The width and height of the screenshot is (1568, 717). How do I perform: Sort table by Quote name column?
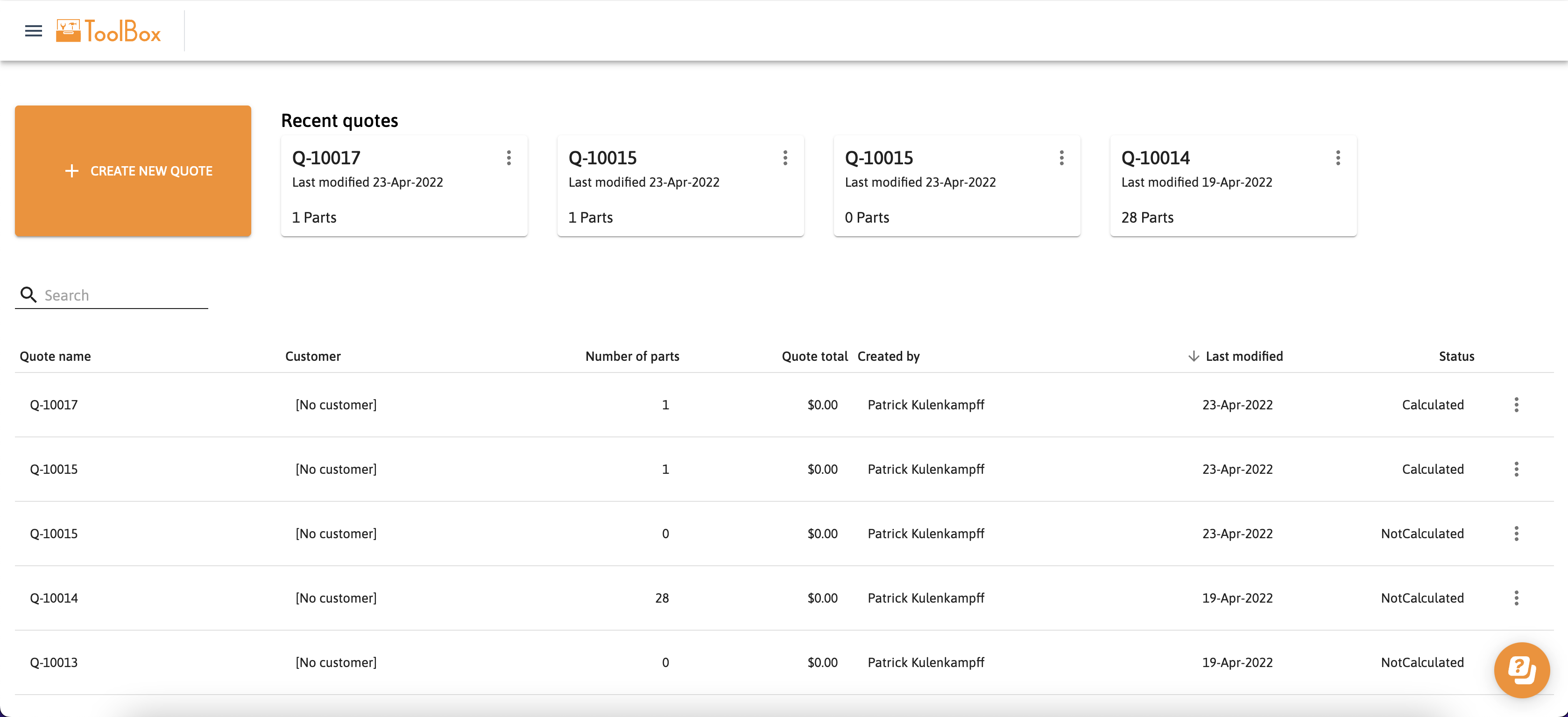tap(56, 356)
